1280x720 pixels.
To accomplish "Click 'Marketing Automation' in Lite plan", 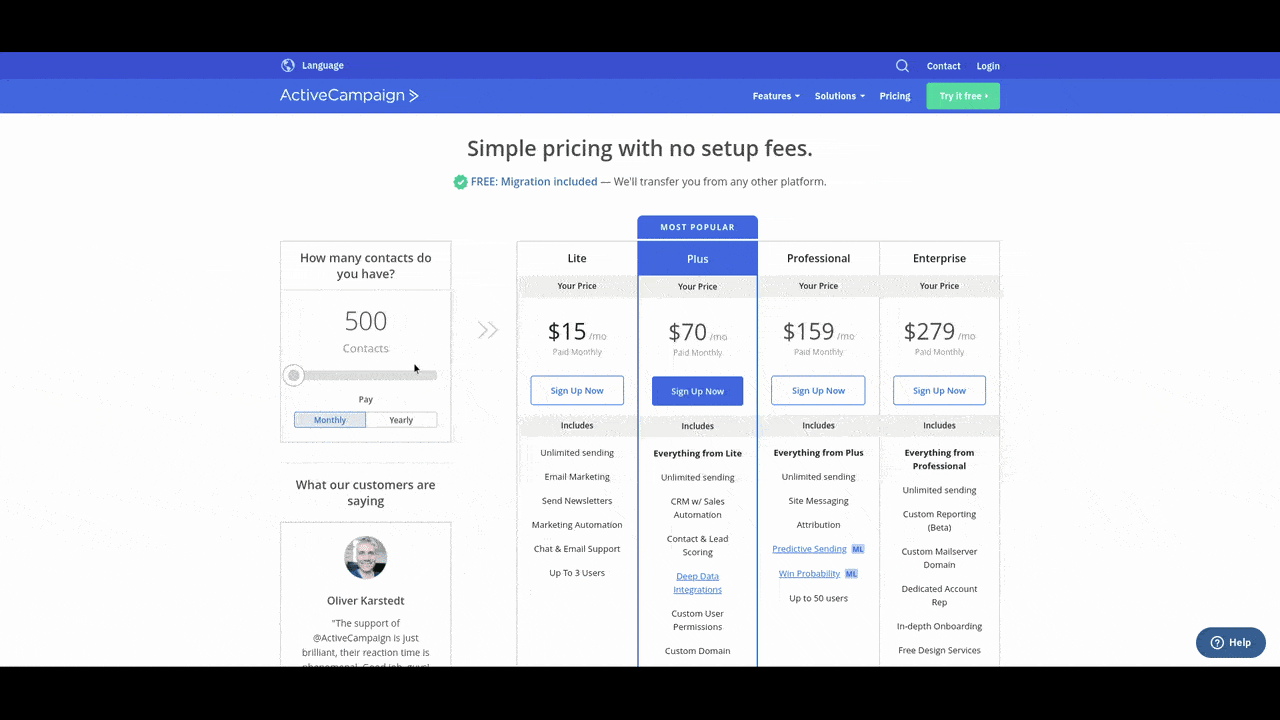I will [577, 525].
